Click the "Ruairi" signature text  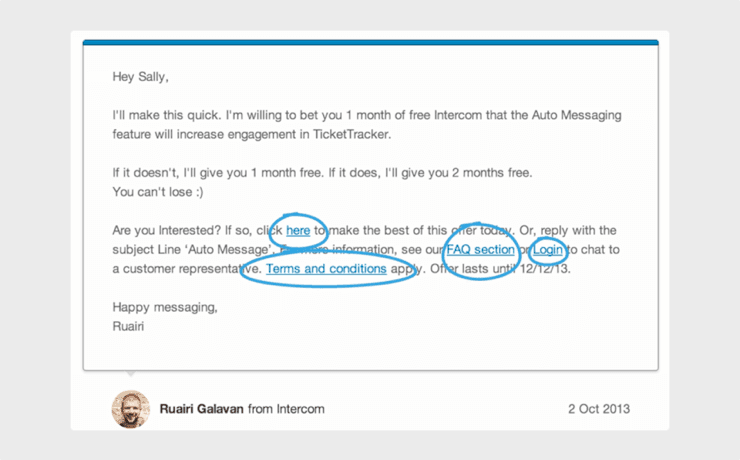pos(128,326)
